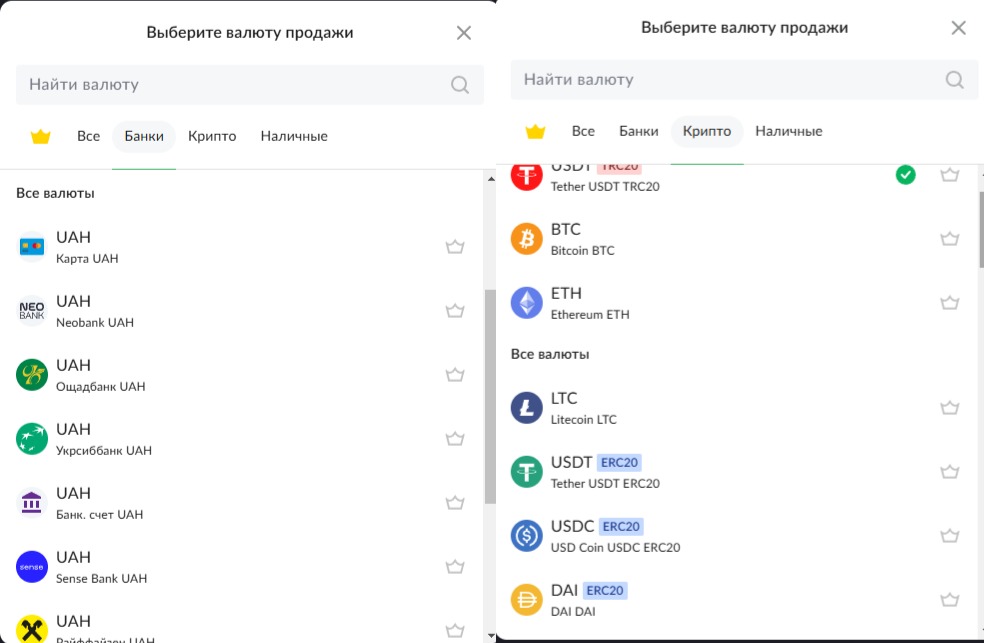Click scroll down arrow in left list

tap(490, 635)
